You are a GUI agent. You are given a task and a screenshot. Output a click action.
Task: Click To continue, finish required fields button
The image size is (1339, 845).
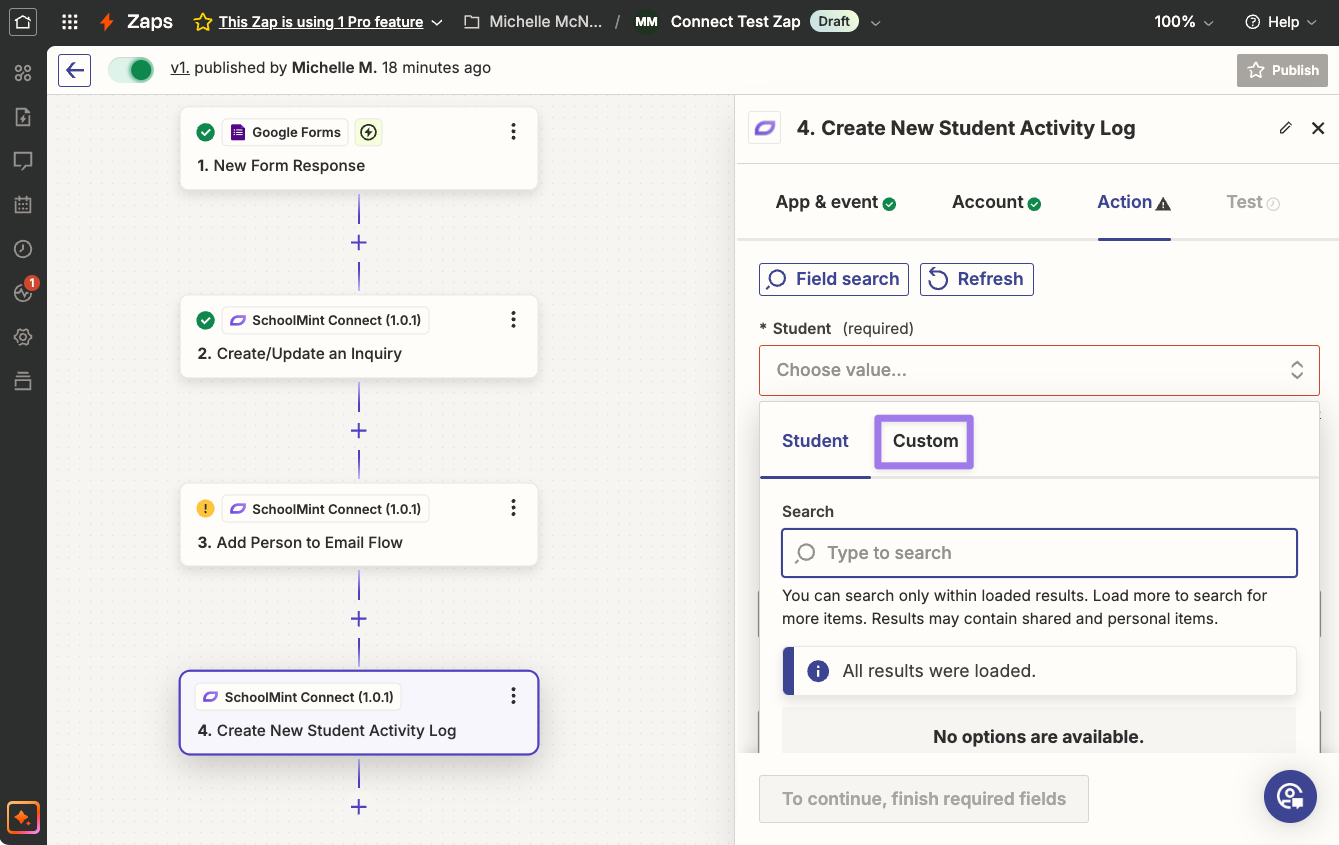click(x=924, y=799)
